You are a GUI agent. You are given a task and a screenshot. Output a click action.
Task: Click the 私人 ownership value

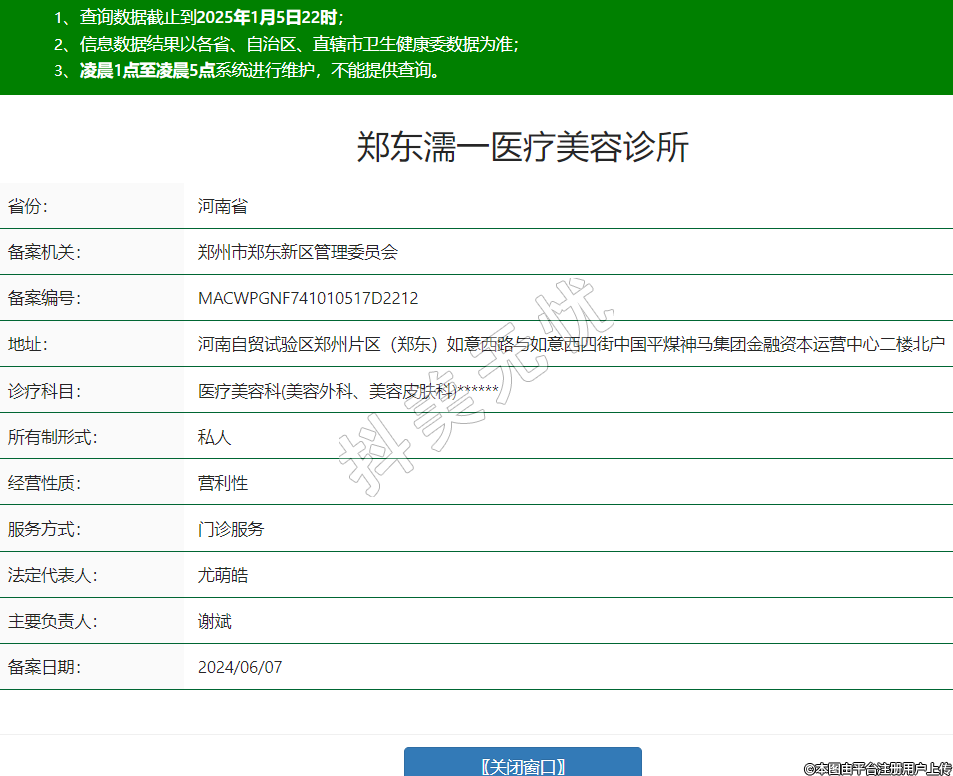coord(214,437)
